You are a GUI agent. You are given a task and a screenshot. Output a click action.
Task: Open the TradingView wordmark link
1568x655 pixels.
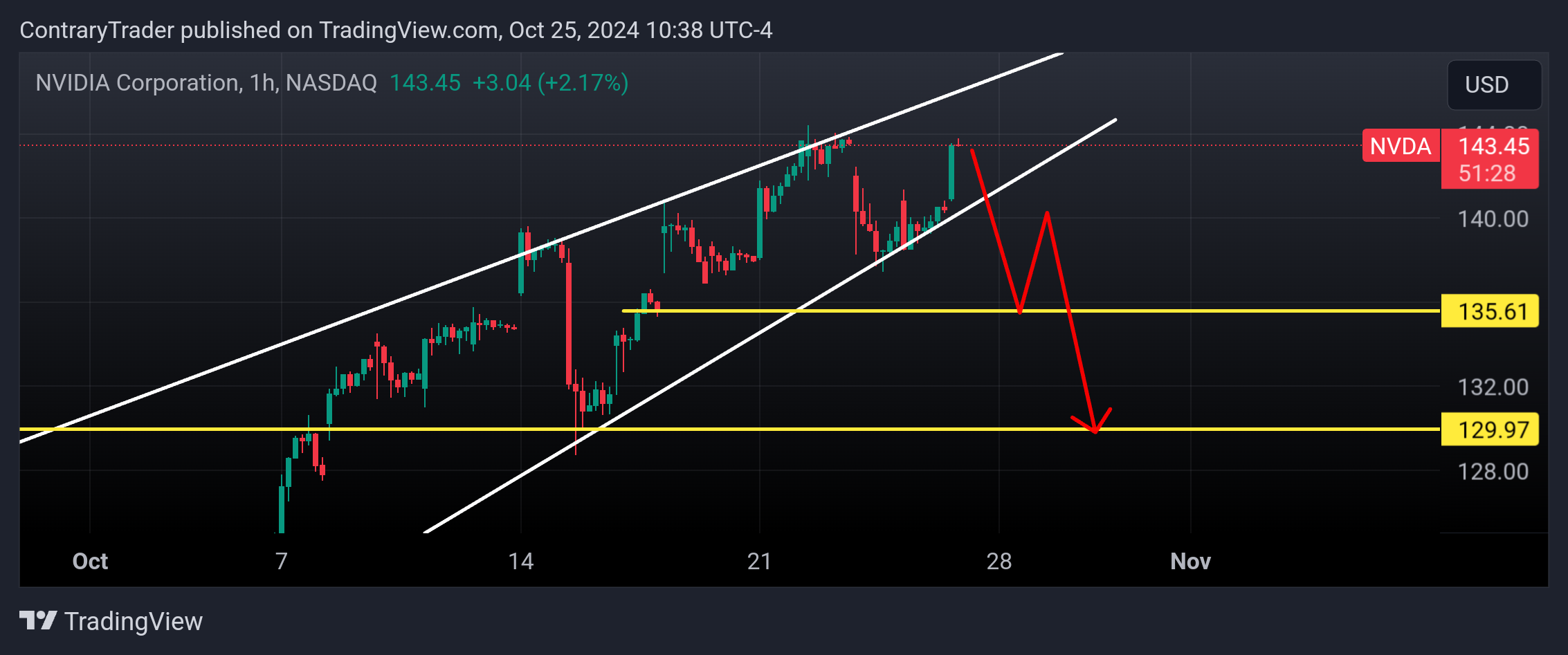[x=134, y=621]
